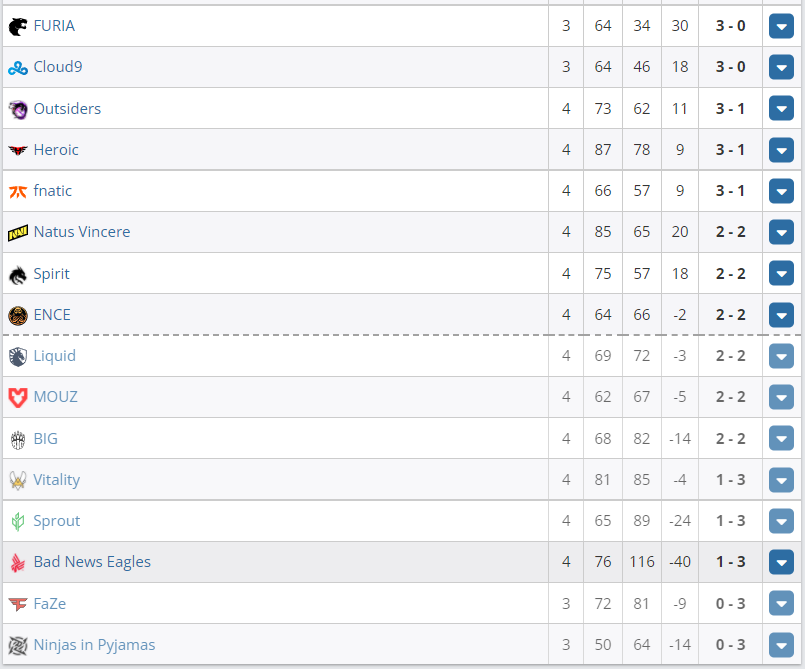
Task: Expand Bad News Eagles match details
Action: pos(781,562)
